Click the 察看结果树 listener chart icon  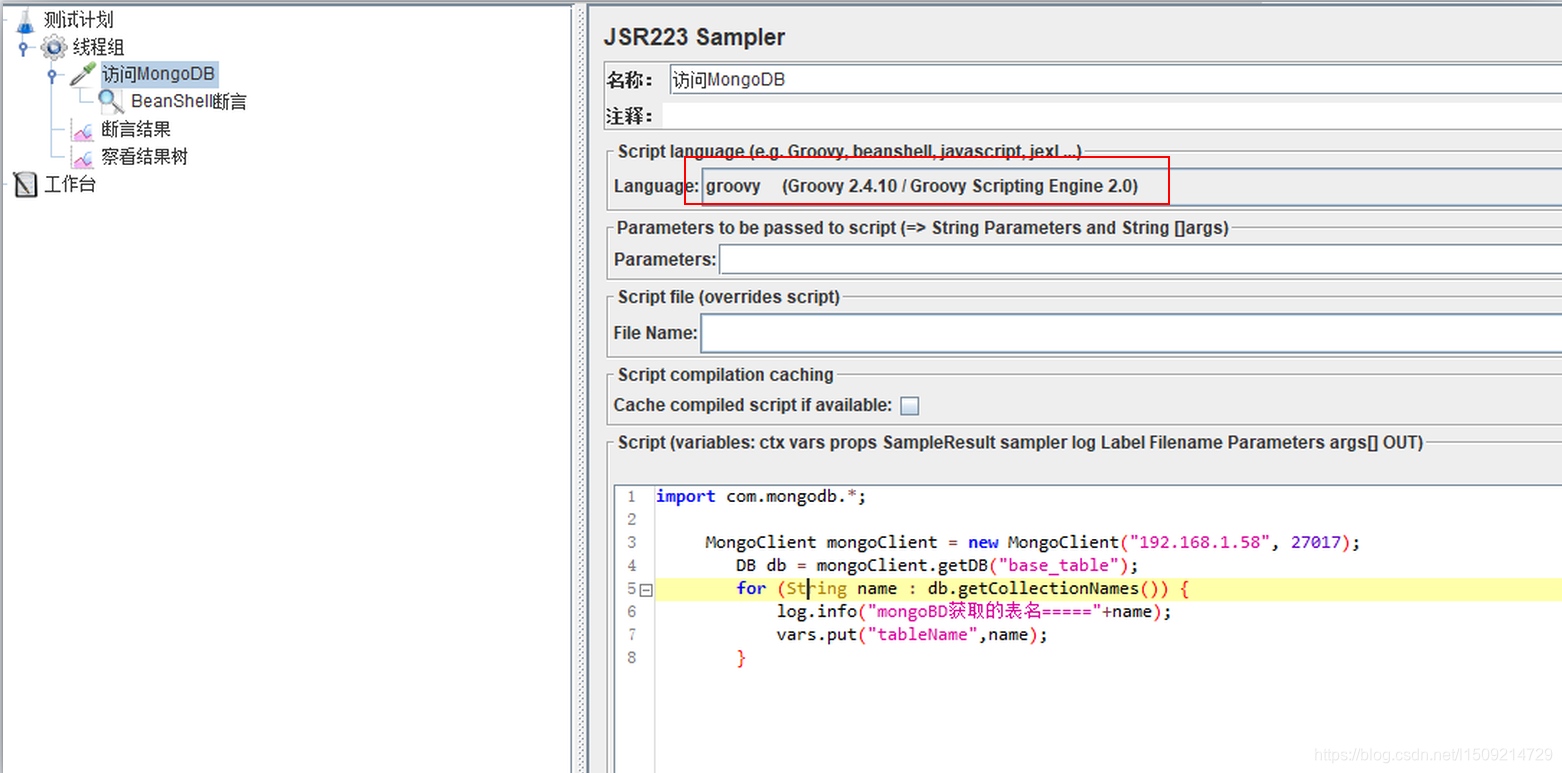click(83, 157)
